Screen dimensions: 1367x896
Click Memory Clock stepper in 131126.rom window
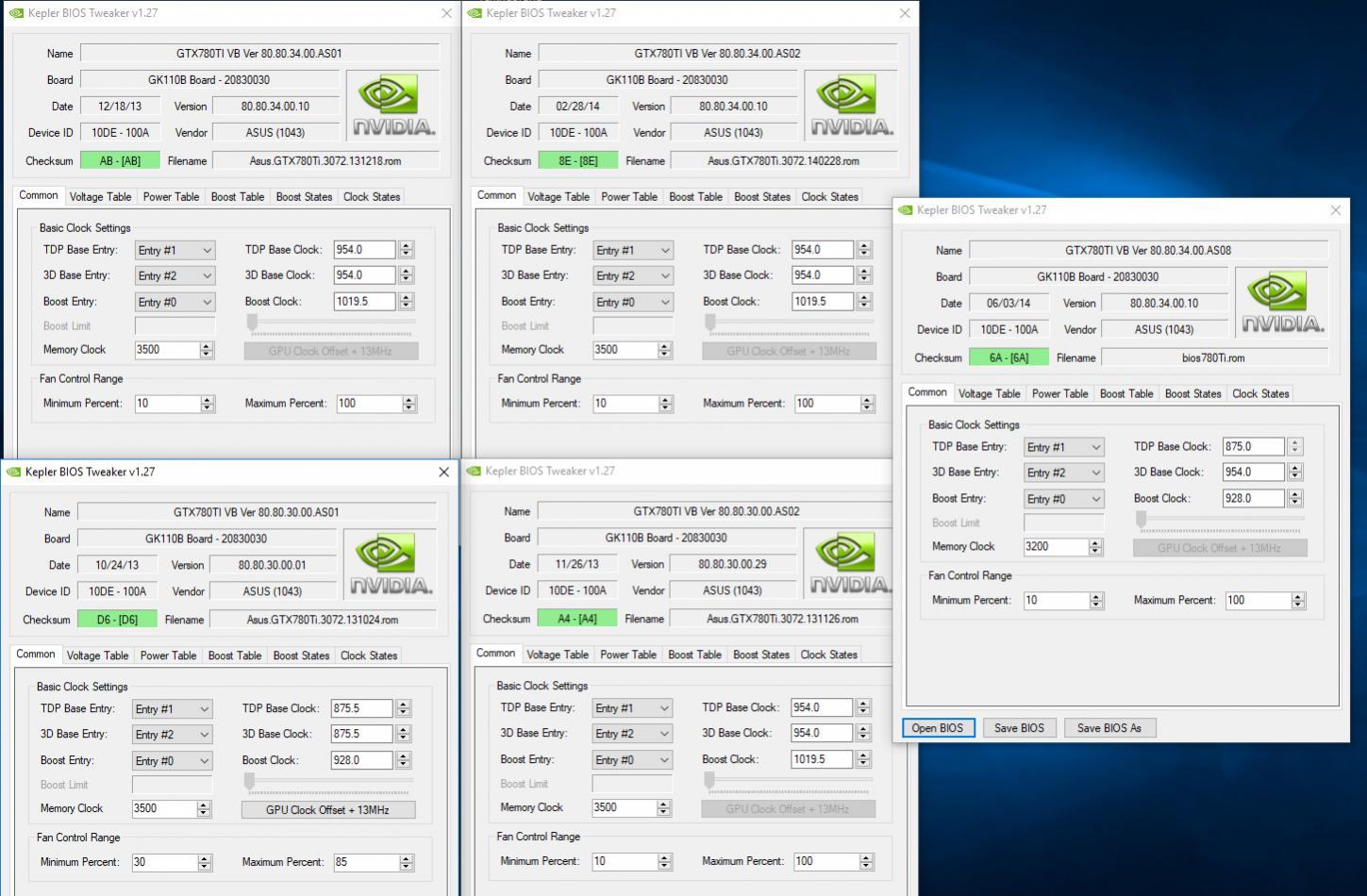(x=663, y=808)
